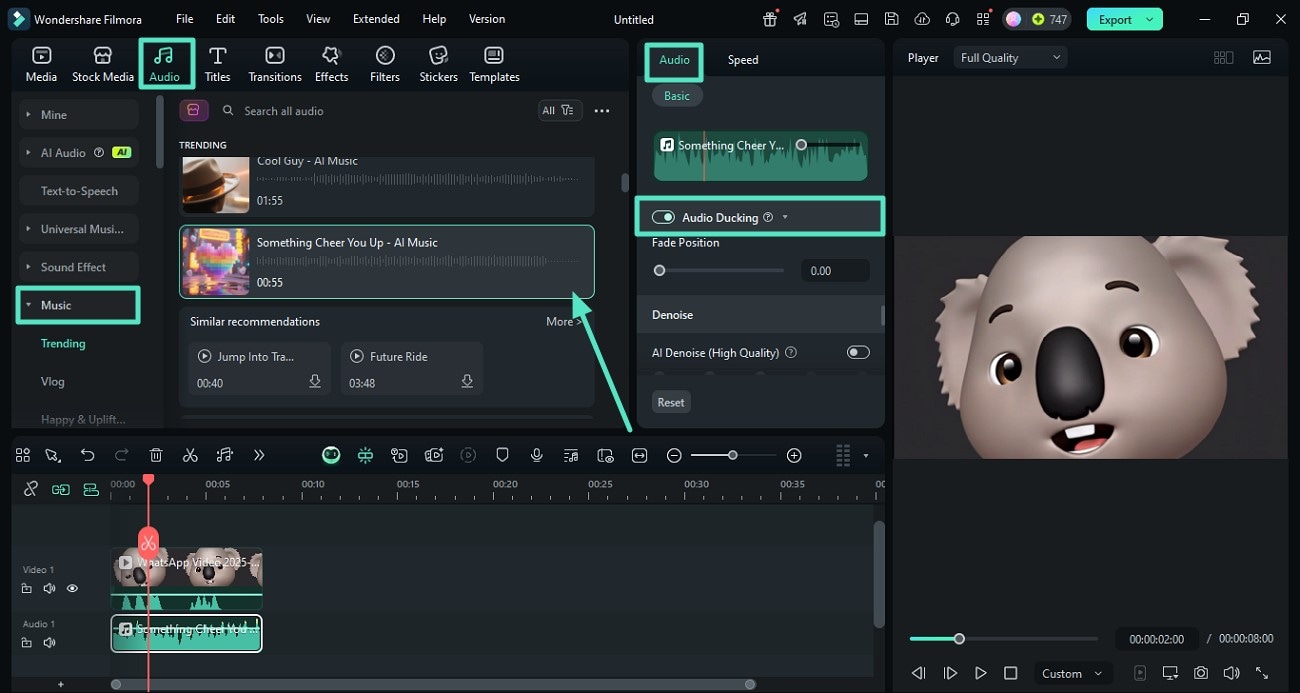
Task: Download the Jump Into Tra... track
Action: coord(315,382)
